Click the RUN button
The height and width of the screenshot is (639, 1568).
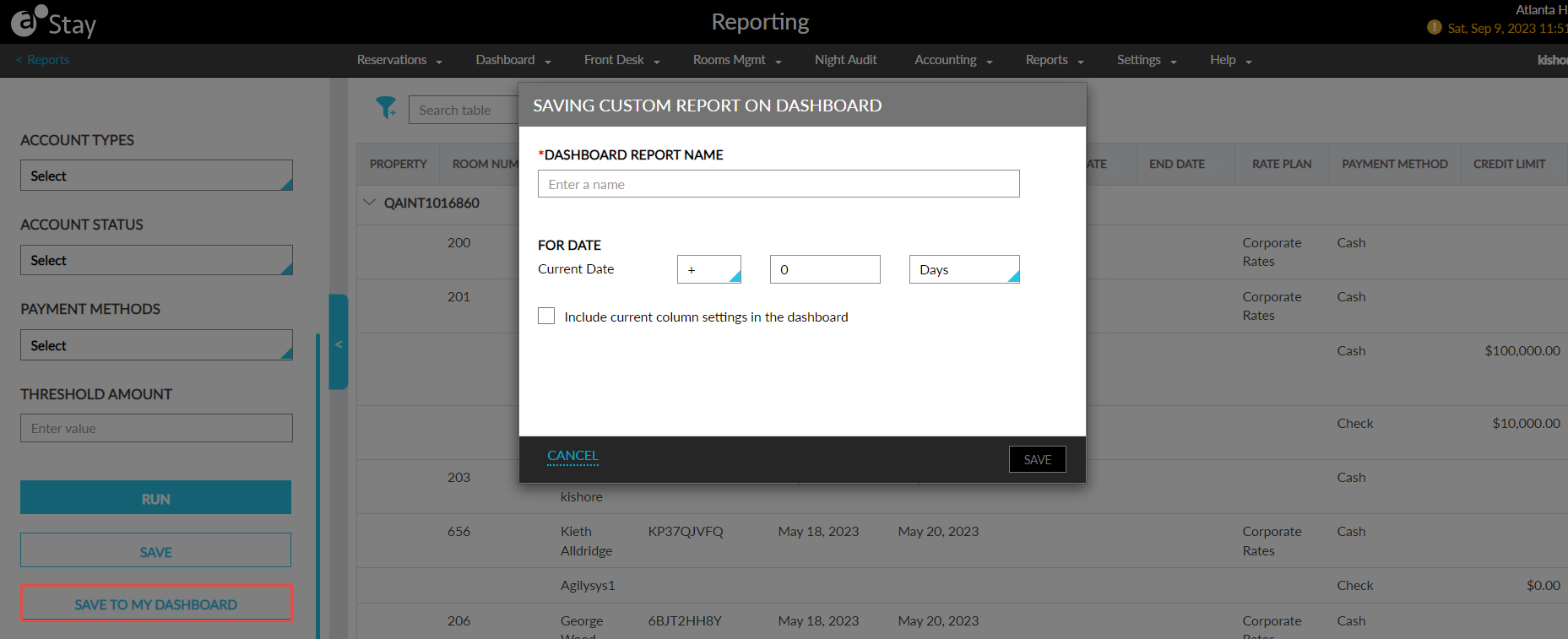[155, 498]
